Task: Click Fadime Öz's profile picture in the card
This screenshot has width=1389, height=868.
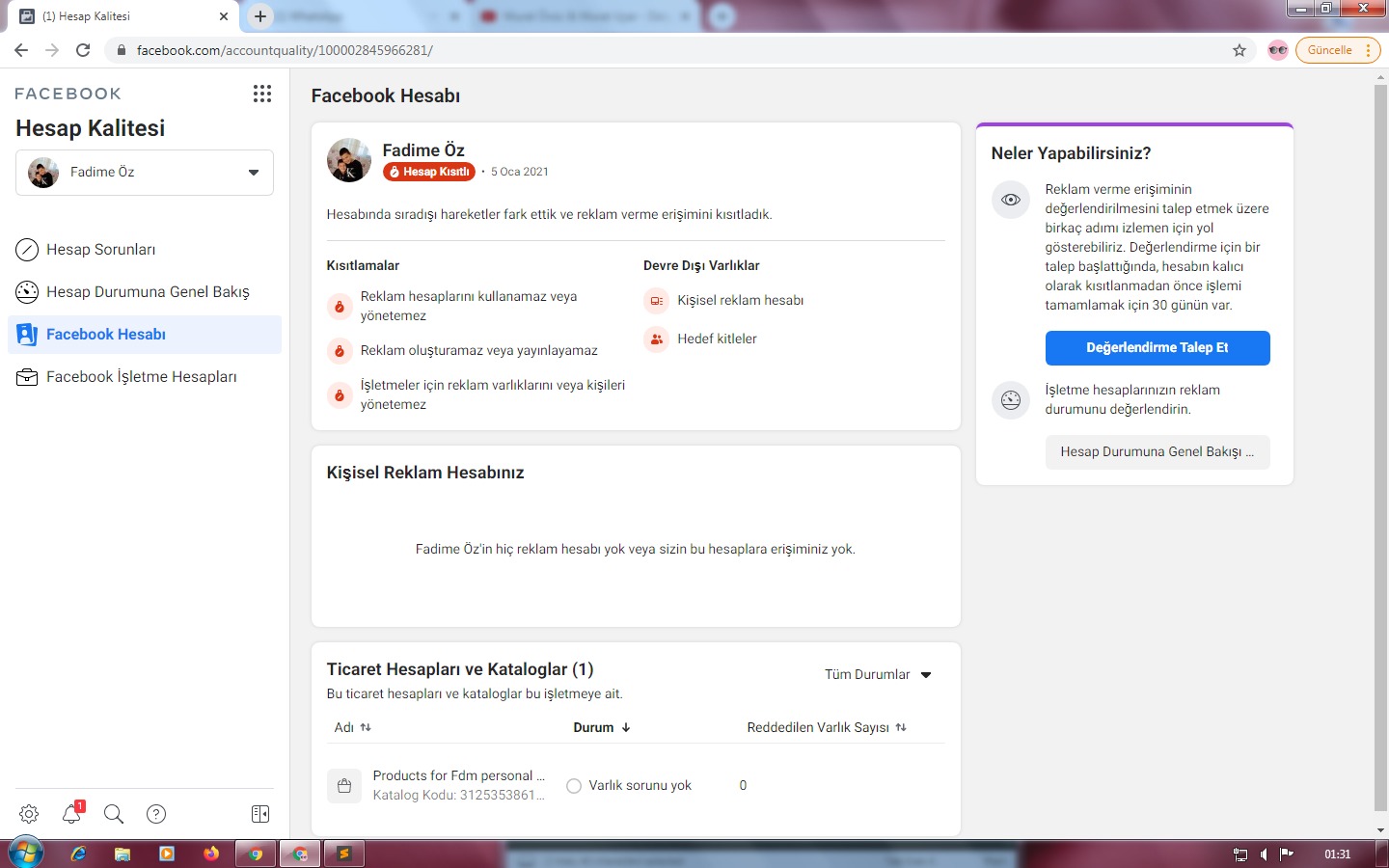Action: 349,160
